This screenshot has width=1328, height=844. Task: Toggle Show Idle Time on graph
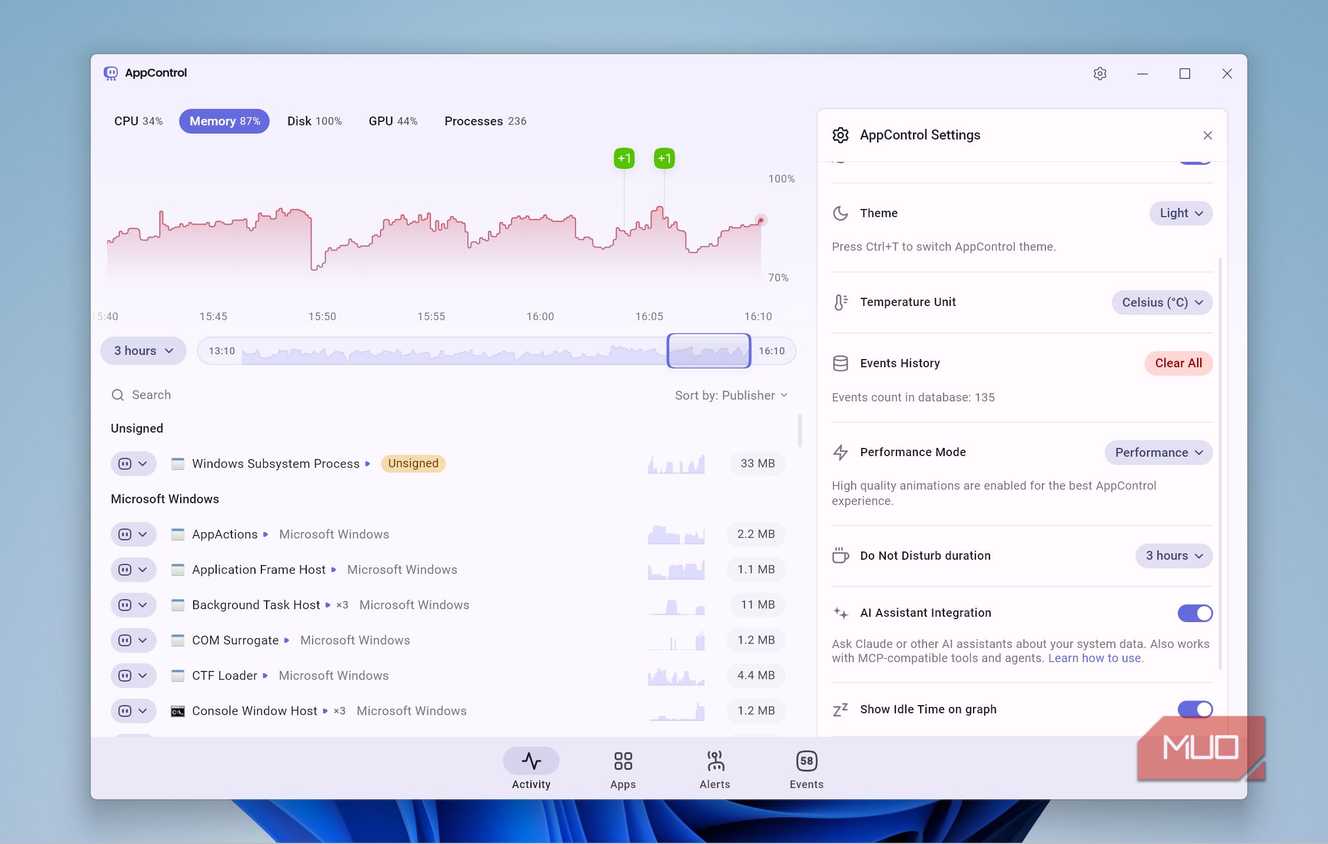tap(1195, 710)
